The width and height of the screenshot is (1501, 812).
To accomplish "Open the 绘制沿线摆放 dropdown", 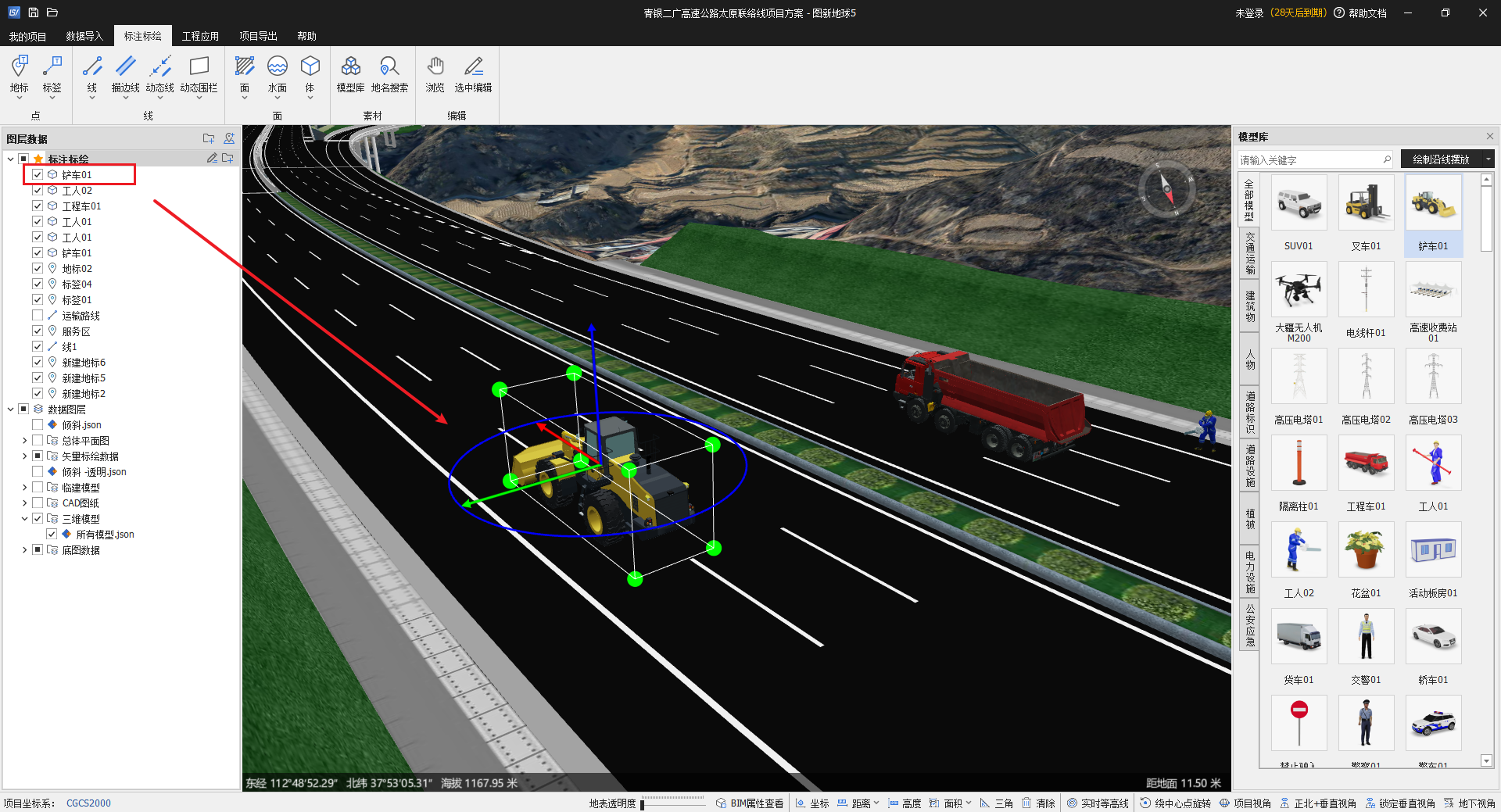I will pyautogui.click(x=1488, y=159).
